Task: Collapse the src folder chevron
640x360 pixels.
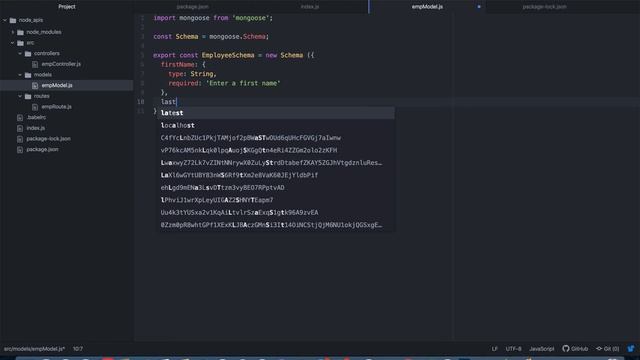Action: click(13, 42)
